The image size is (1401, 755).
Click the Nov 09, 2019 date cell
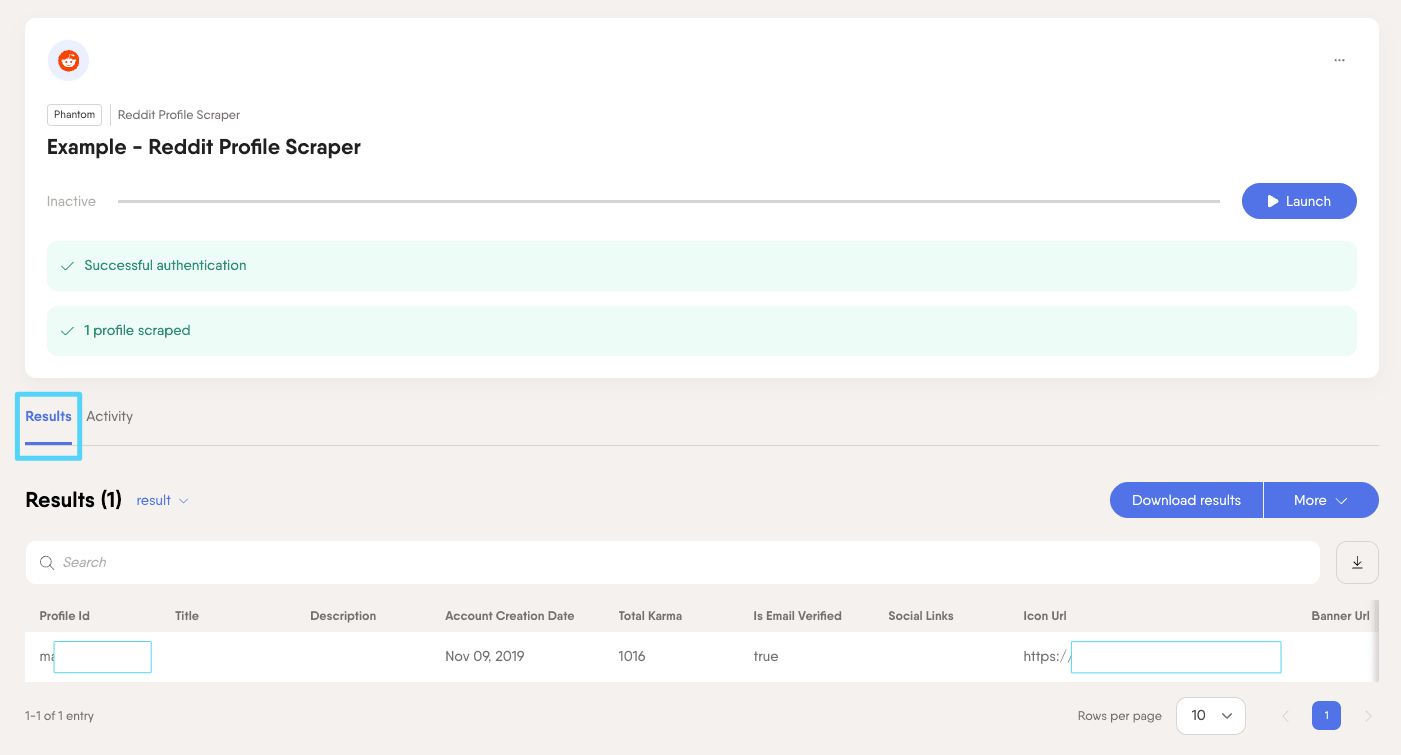pyautogui.click(x=485, y=656)
